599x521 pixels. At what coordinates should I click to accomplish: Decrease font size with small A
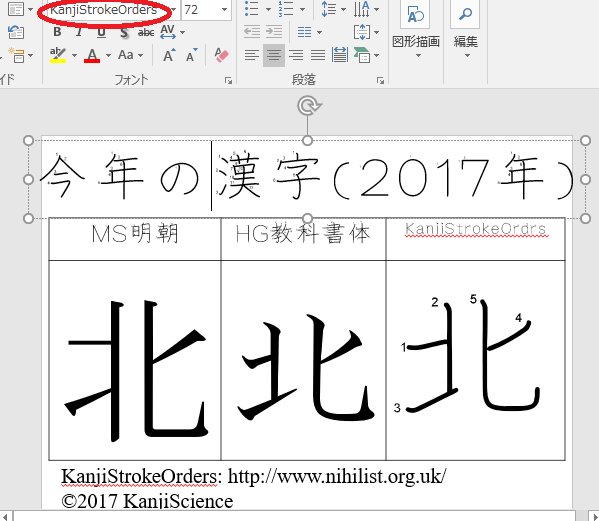click(192, 55)
